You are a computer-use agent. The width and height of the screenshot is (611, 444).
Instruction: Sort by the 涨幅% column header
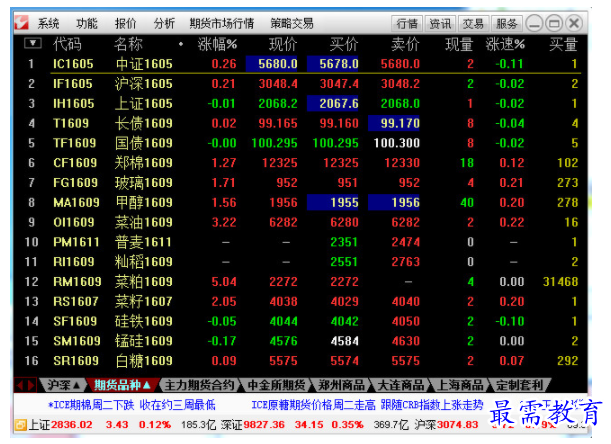(x=217, y=44)
